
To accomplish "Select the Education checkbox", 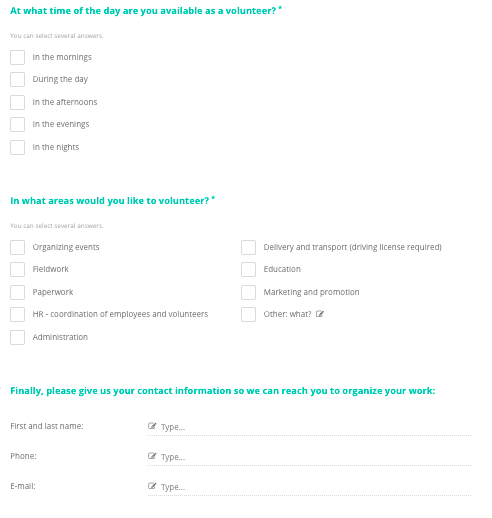I will point(248,269).
